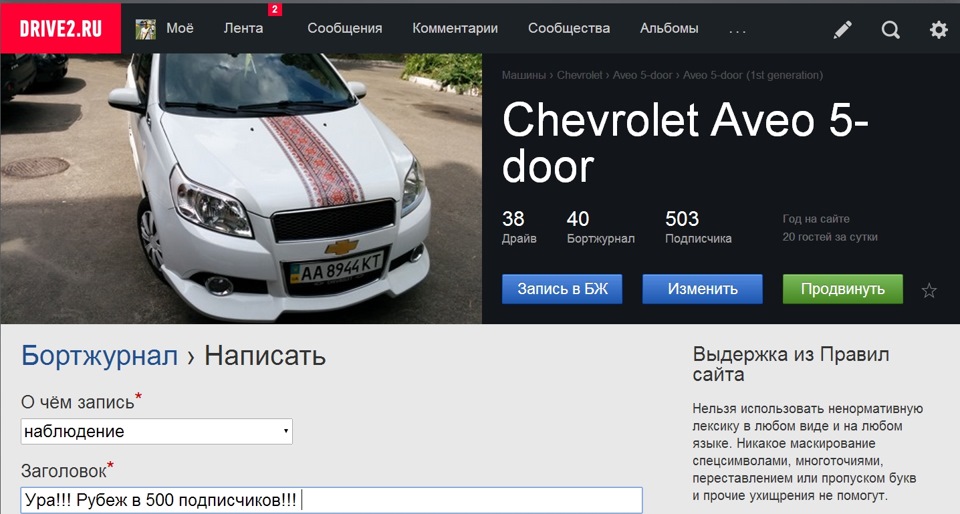Click the Год на сайте text
Screen dimensions: 960x514
pos(816,218)
